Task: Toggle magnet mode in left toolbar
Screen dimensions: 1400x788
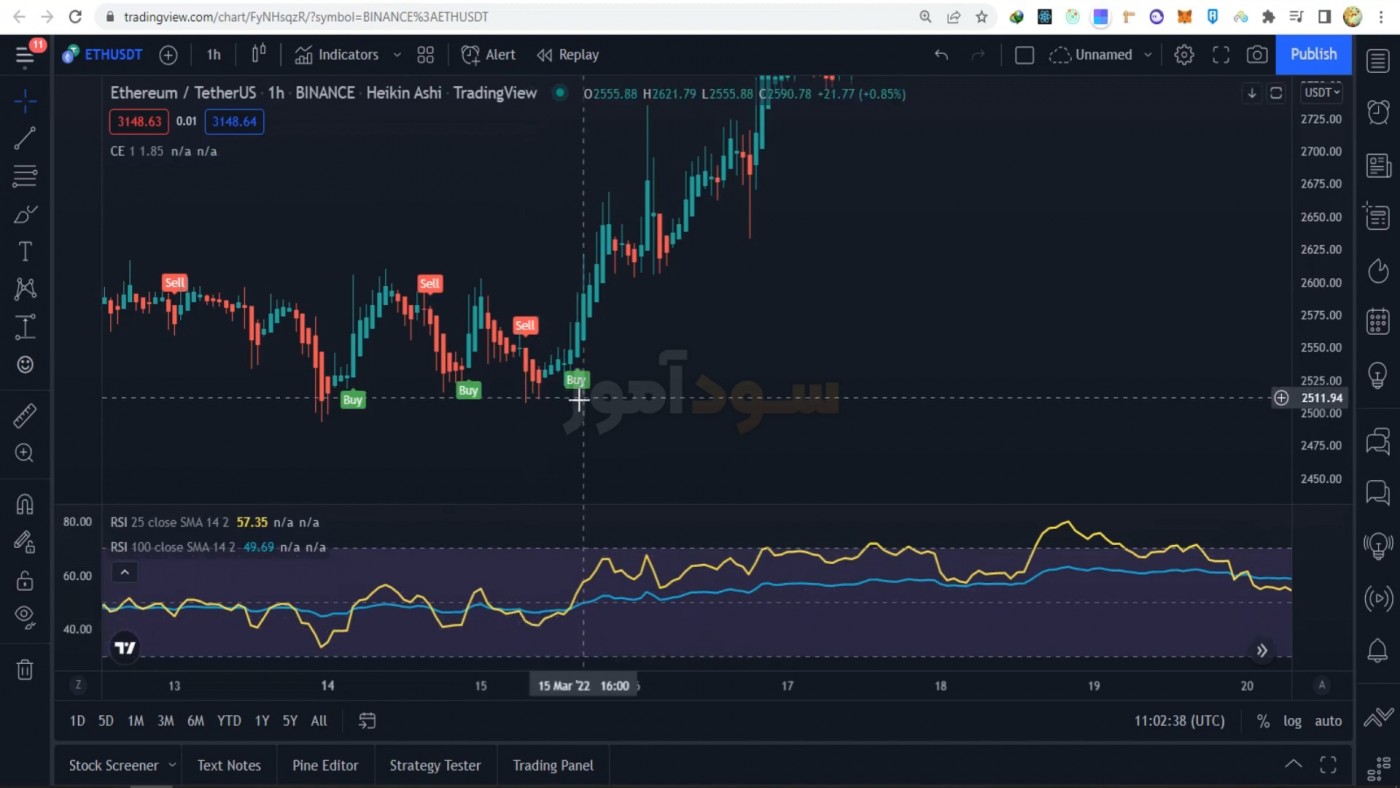Action: coord(25,504)
